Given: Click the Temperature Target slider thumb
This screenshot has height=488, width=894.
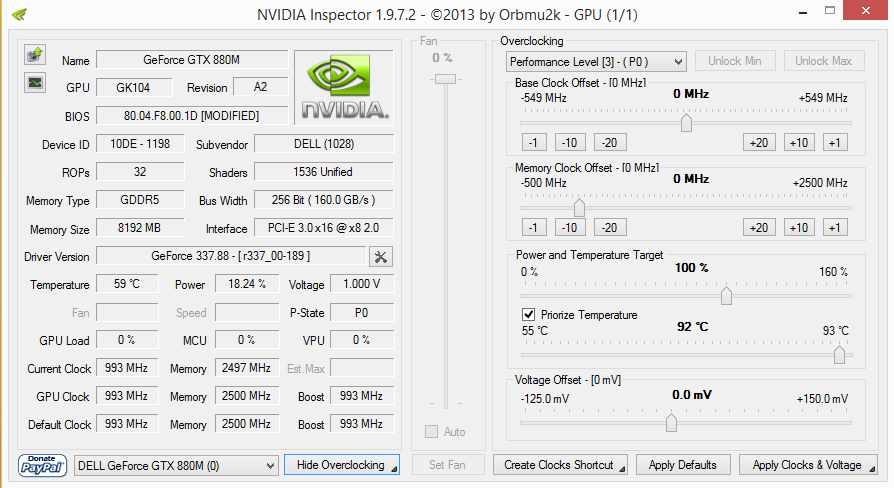Looking at the screenshot, I should point(839,354).
